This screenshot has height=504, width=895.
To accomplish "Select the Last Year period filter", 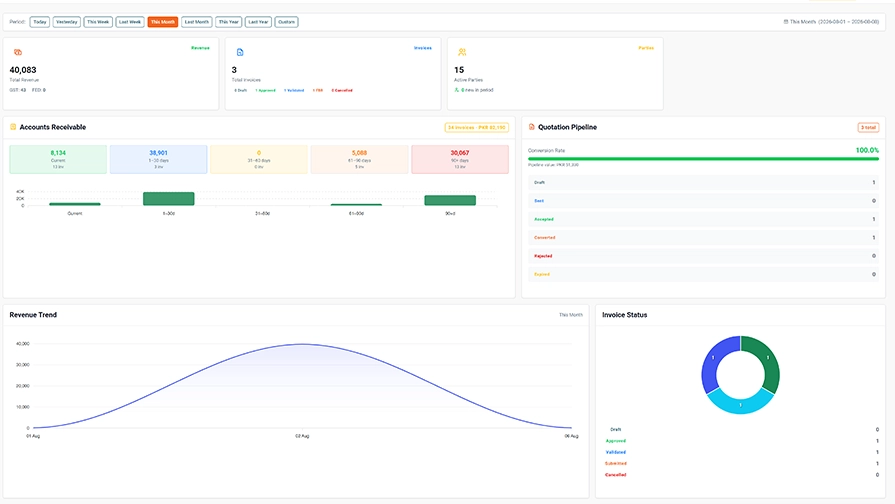I will (258, 22).
